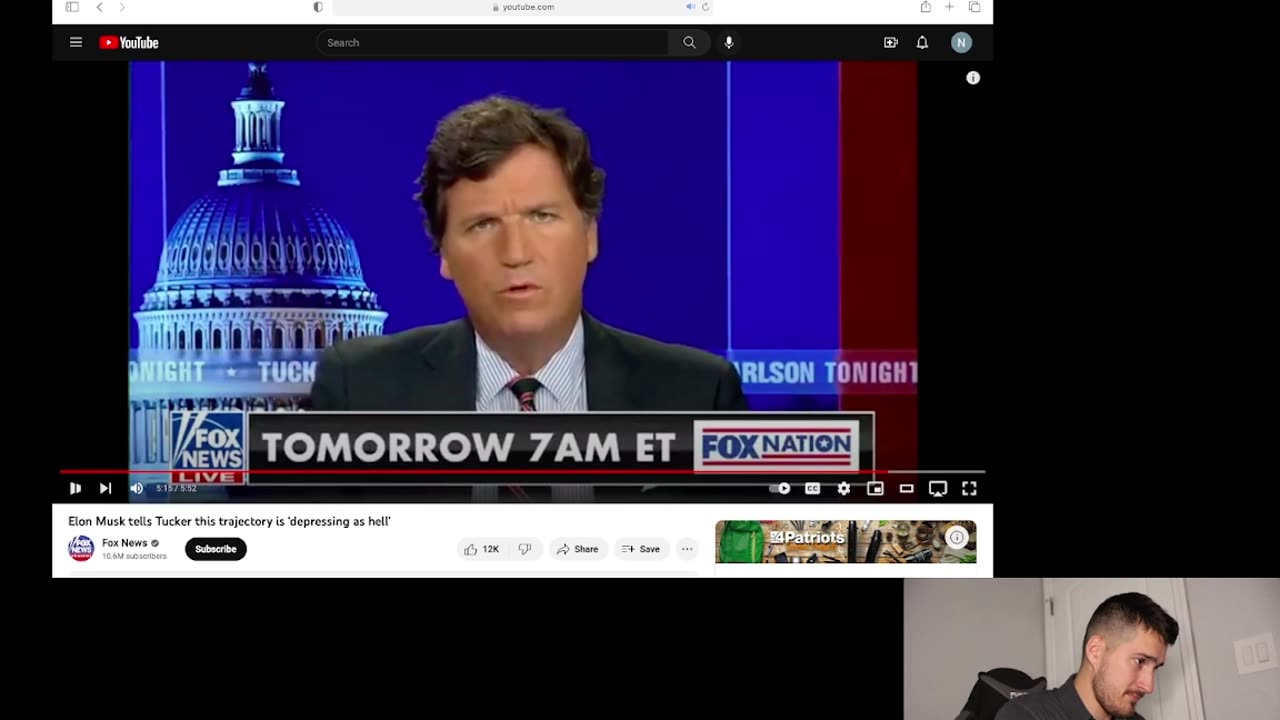Seek on the red progress bar
This screenshot has width=1280, height=720.
click(522, 471)
